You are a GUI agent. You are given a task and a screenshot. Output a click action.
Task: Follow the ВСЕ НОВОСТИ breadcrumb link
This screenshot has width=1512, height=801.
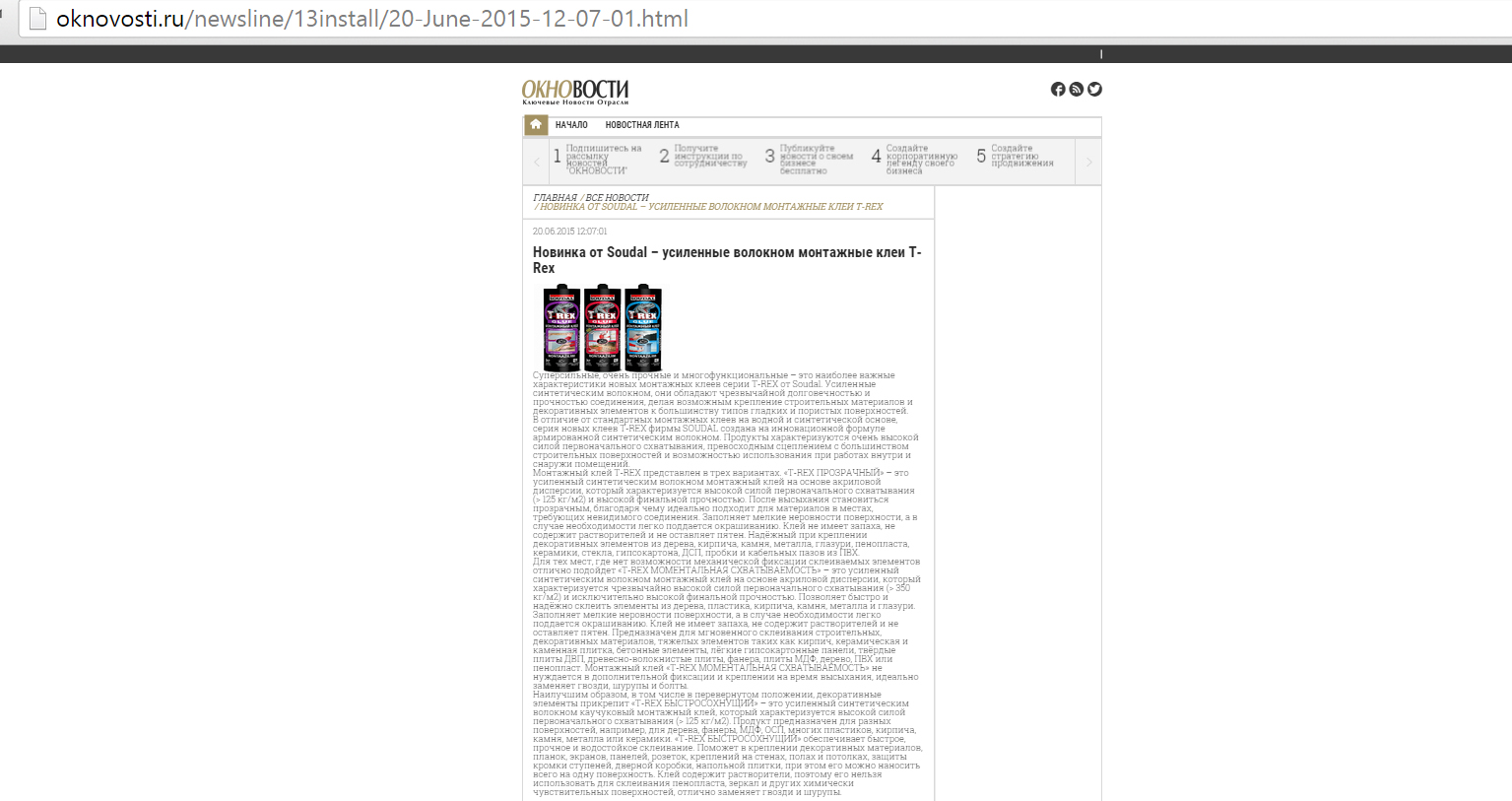point(617,198)
